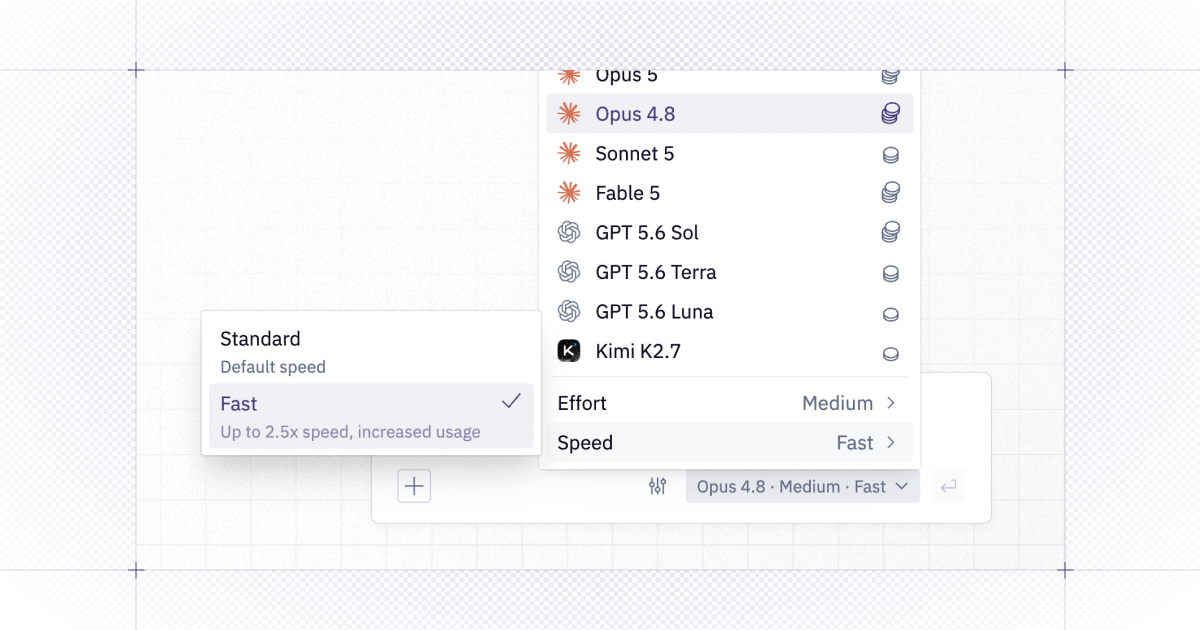Click the chevron next to Medium effort

pos(891,403)
